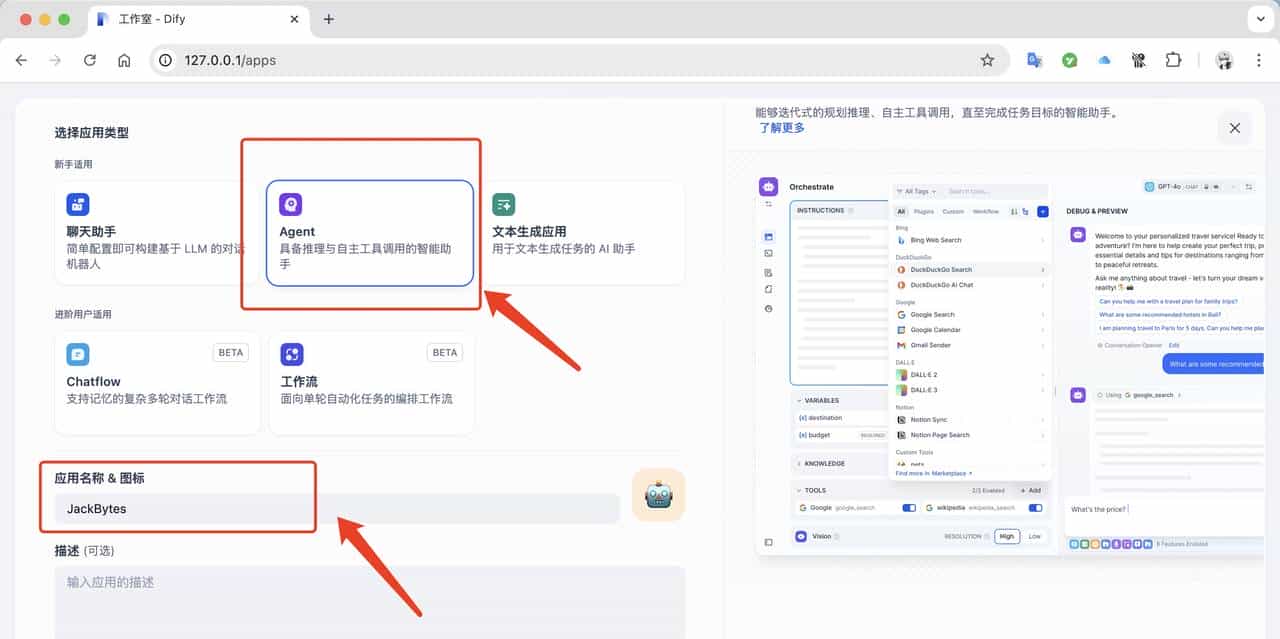Open a new browser tab
The height and width of the screenshot is (639, 1280).
[x=329, y=19]
